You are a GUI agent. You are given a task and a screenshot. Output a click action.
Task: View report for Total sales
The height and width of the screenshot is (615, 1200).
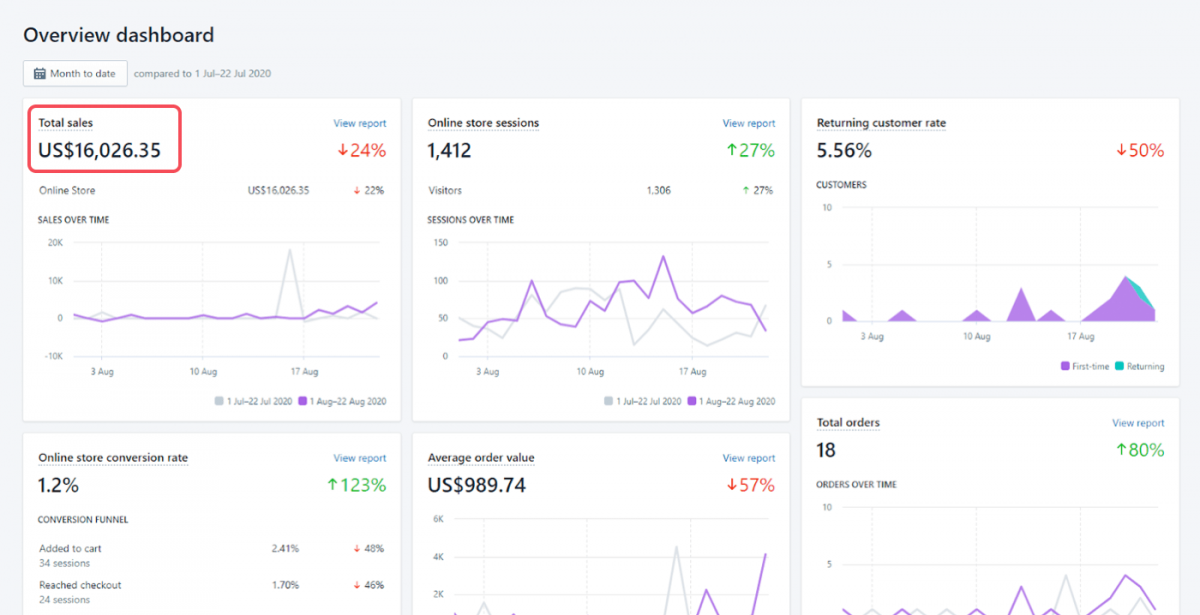click(360, 124)
